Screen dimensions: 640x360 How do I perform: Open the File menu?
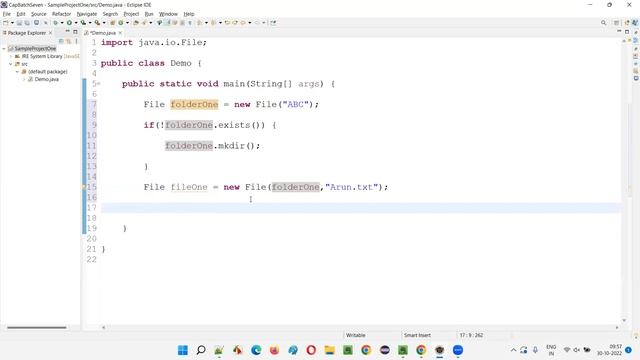coord(7,14)
